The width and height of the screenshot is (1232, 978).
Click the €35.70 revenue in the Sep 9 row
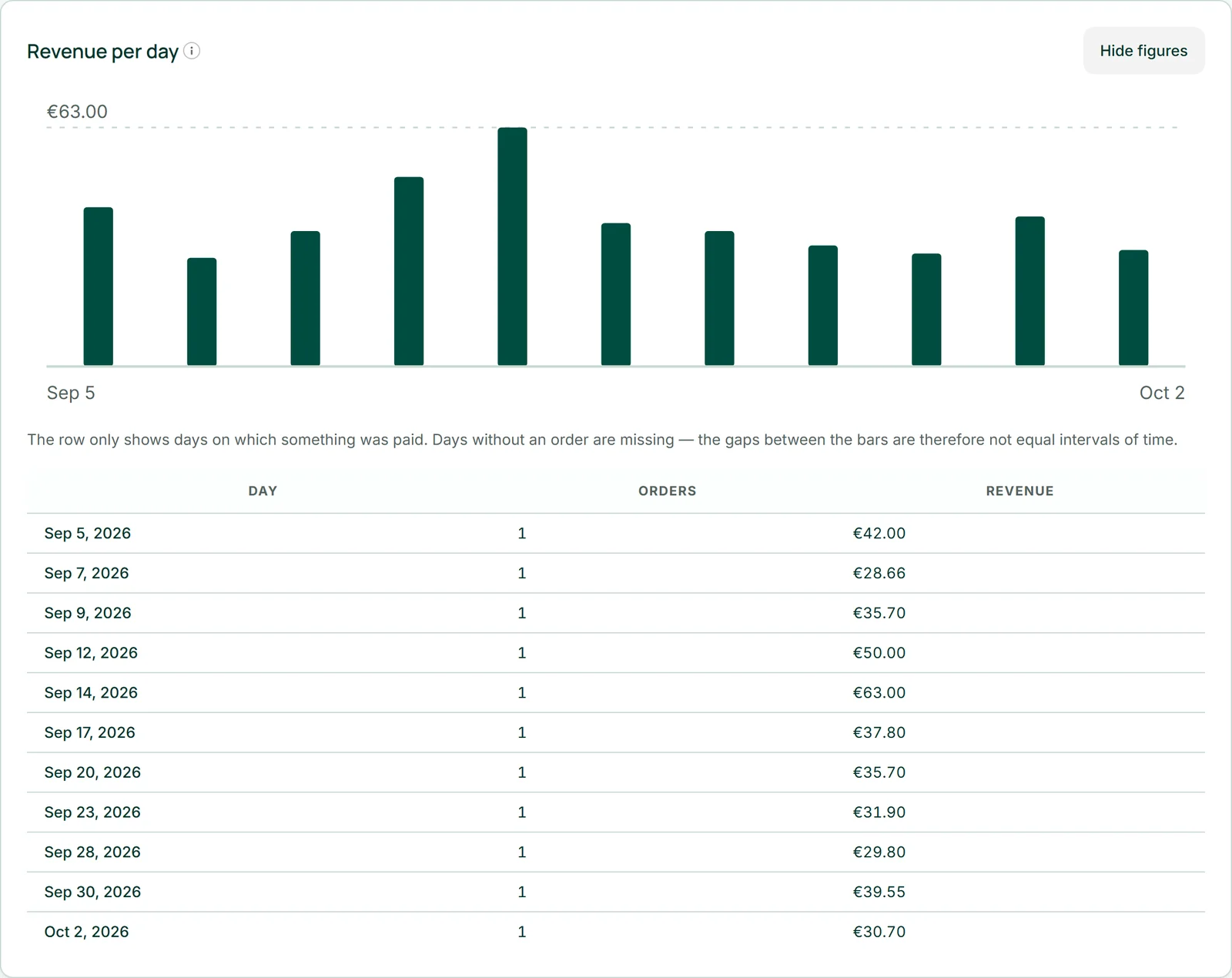click(x=879, y=613)
